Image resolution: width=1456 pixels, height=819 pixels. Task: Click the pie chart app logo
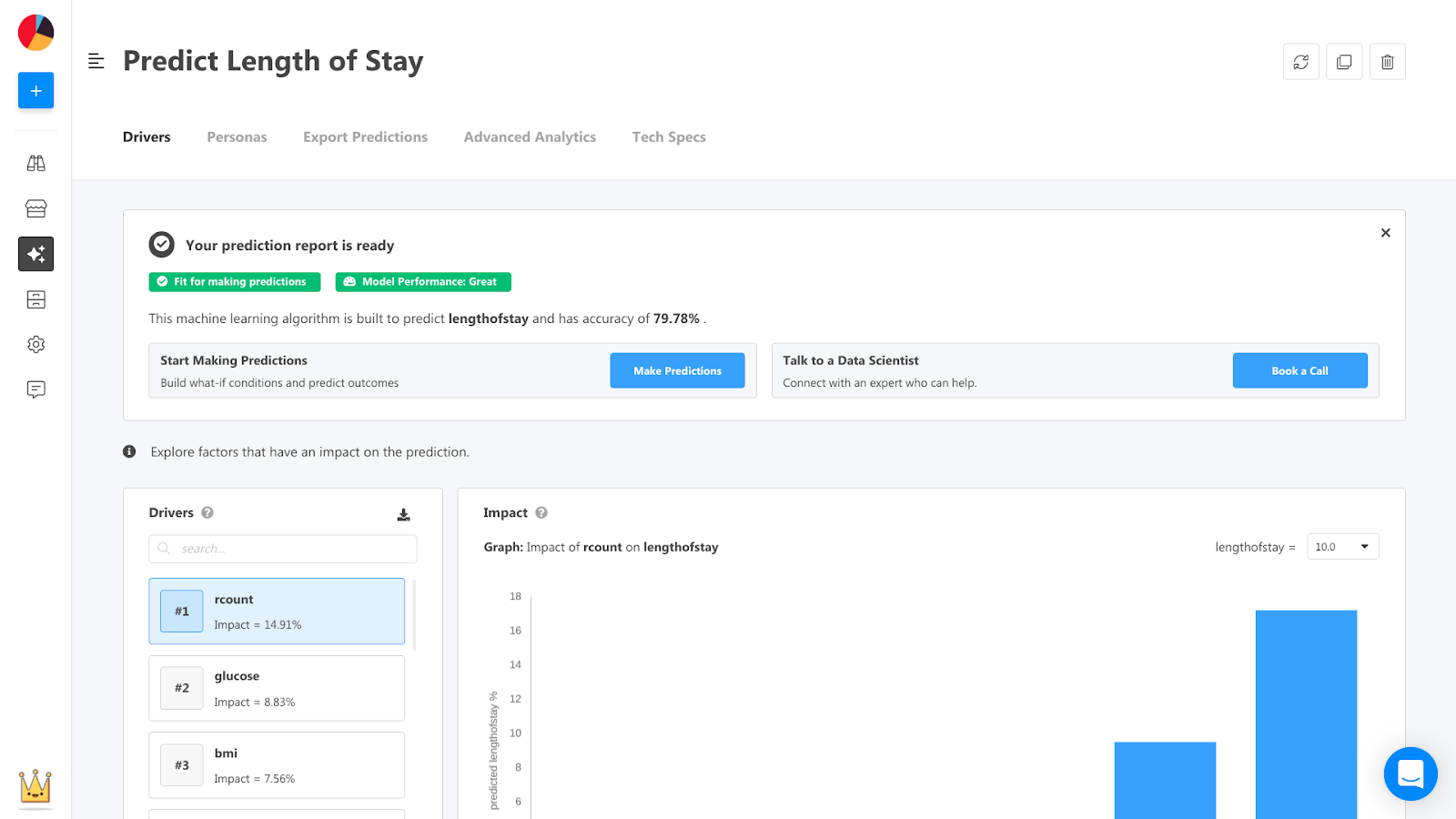pyautogui.click(x=35, y=33)
